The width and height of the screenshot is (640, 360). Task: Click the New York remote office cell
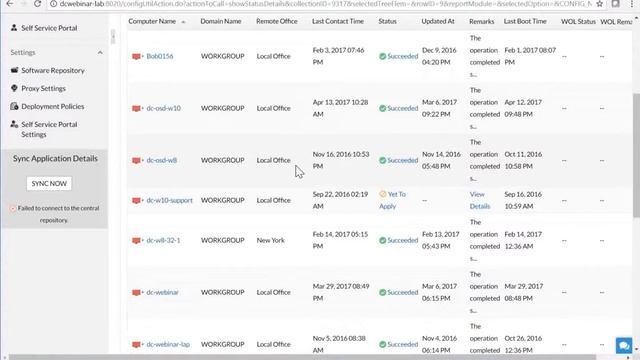[x=270, y=240]
